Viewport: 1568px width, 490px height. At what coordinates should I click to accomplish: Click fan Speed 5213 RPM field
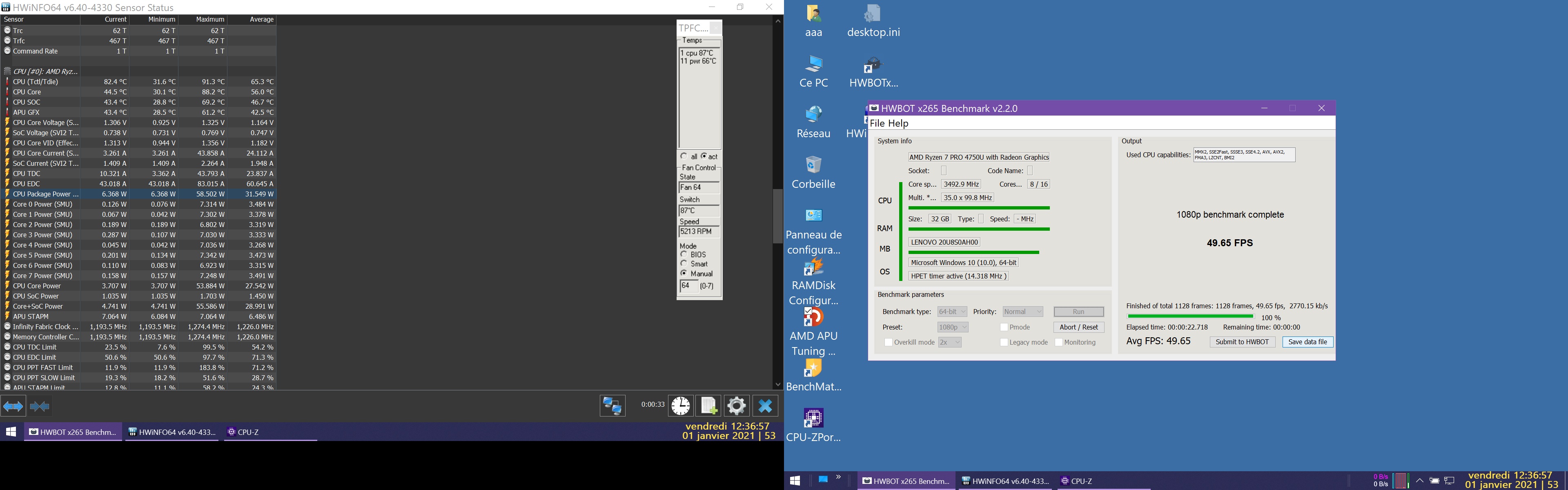click(x=699, y=232)
